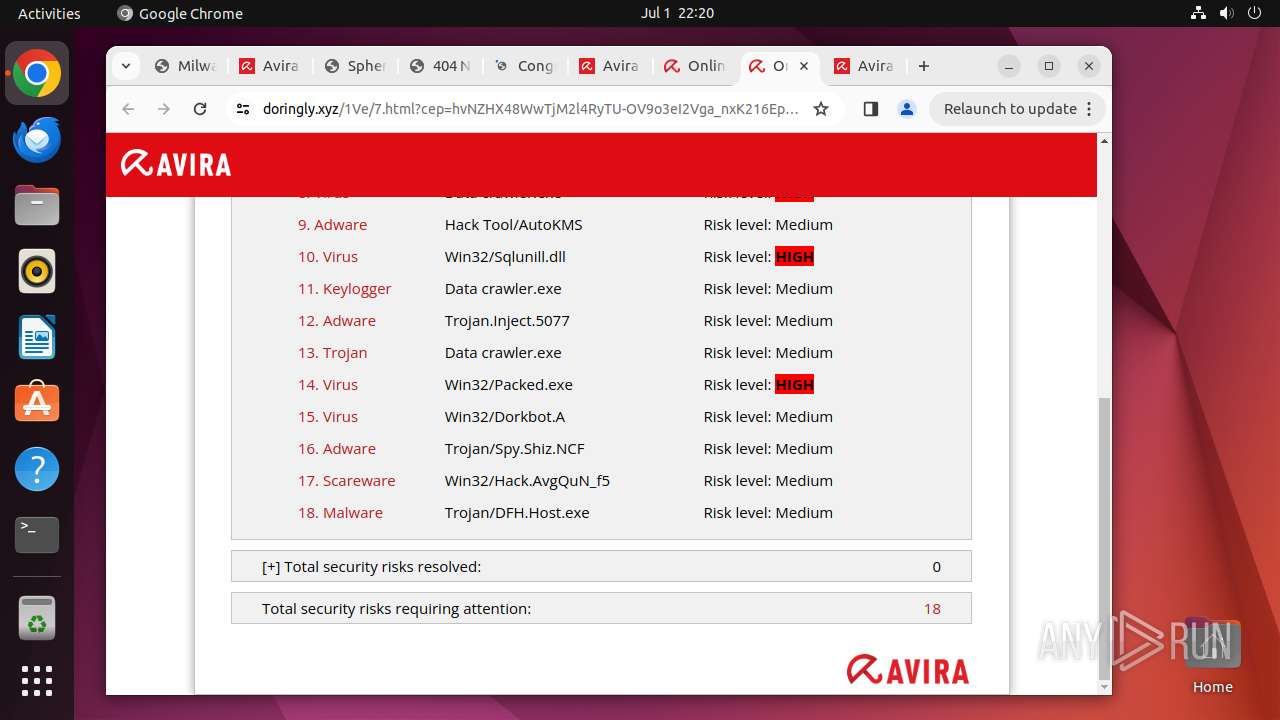Bookmark this page with star
Viewport: 1280px width, 720px height.
click(x=821, y=109)
